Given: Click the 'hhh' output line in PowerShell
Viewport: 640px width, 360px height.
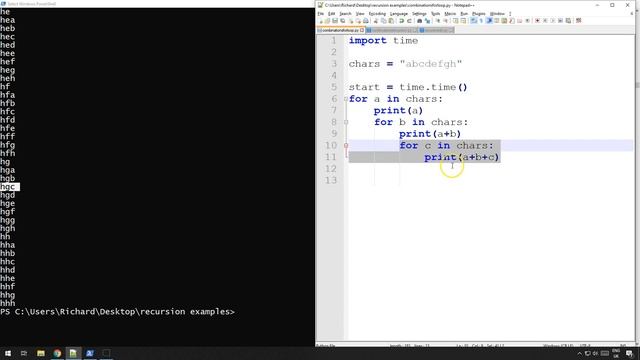Looking at the screenshot, I should click(7, 303).
